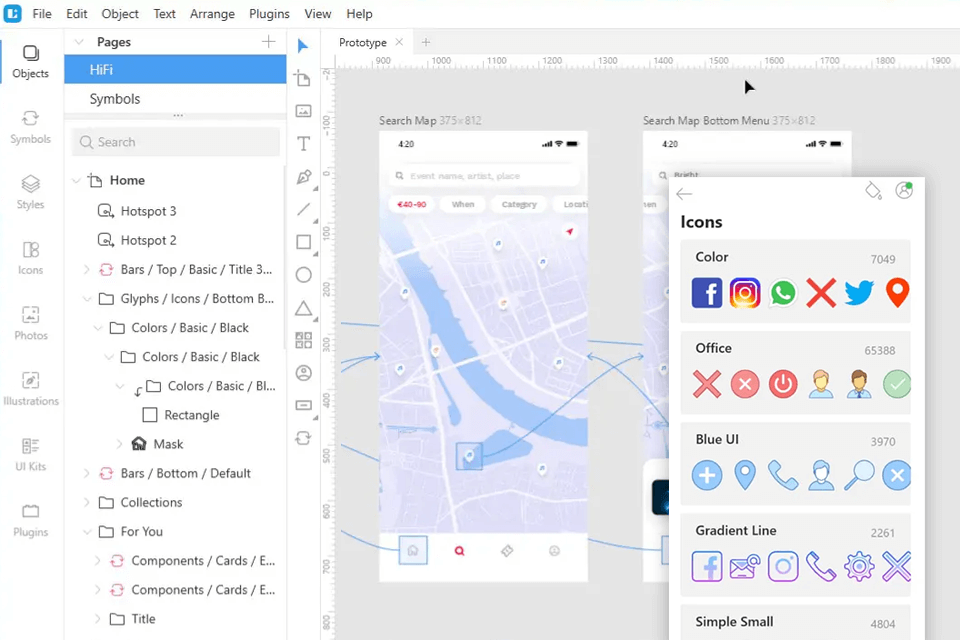Expand Bars / Bottom / Default layer
The width and height of the screenshot is (960, 640).
pos(86,473)
